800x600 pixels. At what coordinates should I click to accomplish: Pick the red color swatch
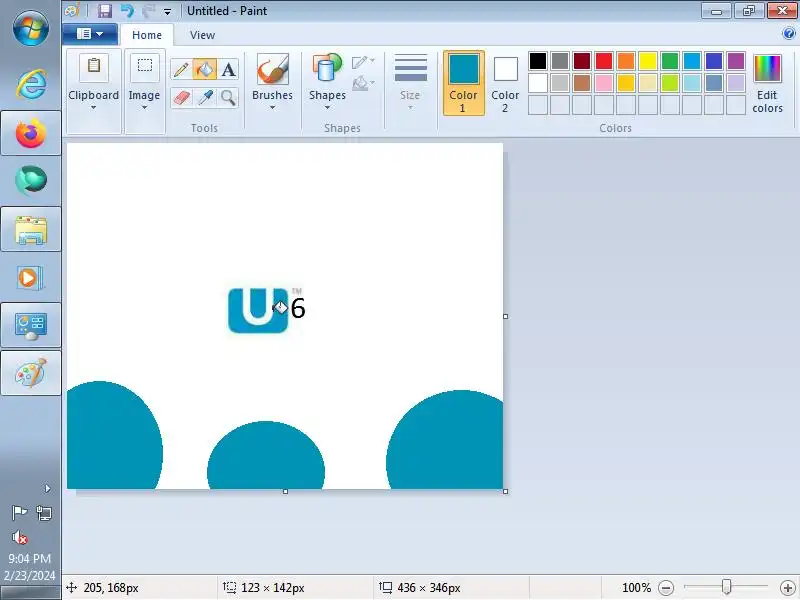[x=604, y=61]
